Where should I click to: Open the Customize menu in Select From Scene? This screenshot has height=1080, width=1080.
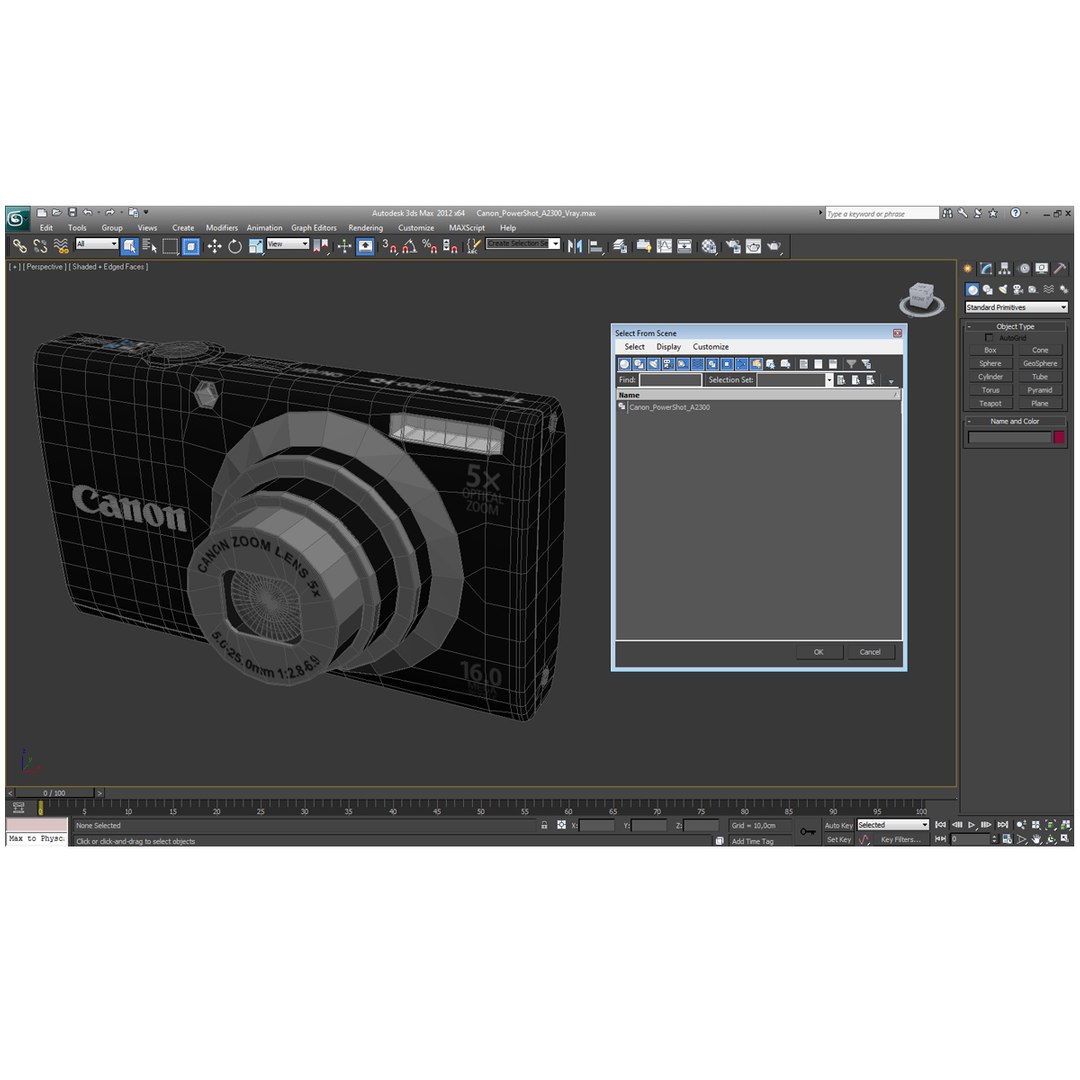[x=711, y=346]
